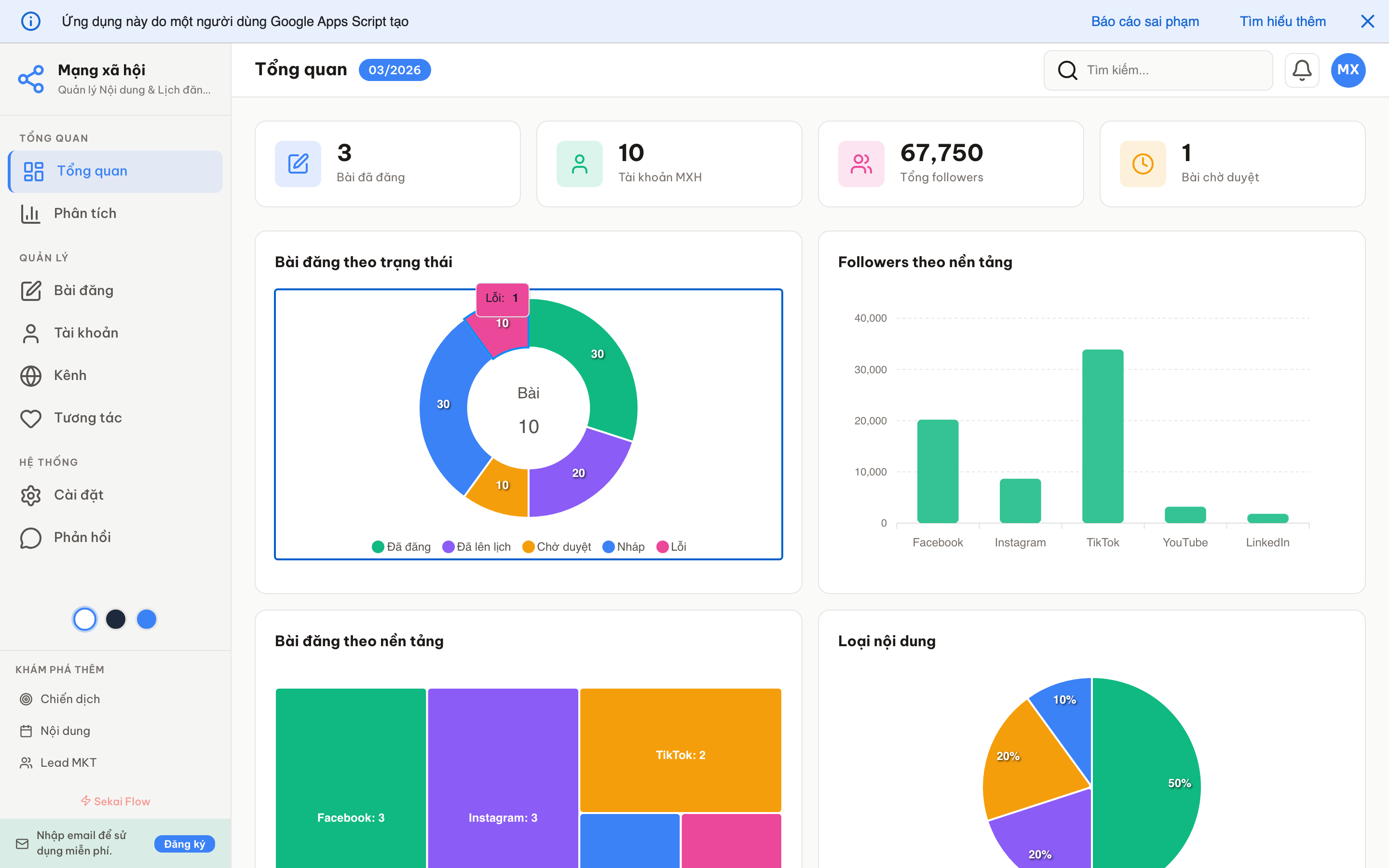Screen dimensions: 1389x868
Task: Open Bài đăng using the pencil icon
Action: pyautogui.click(x=31, y=290)
